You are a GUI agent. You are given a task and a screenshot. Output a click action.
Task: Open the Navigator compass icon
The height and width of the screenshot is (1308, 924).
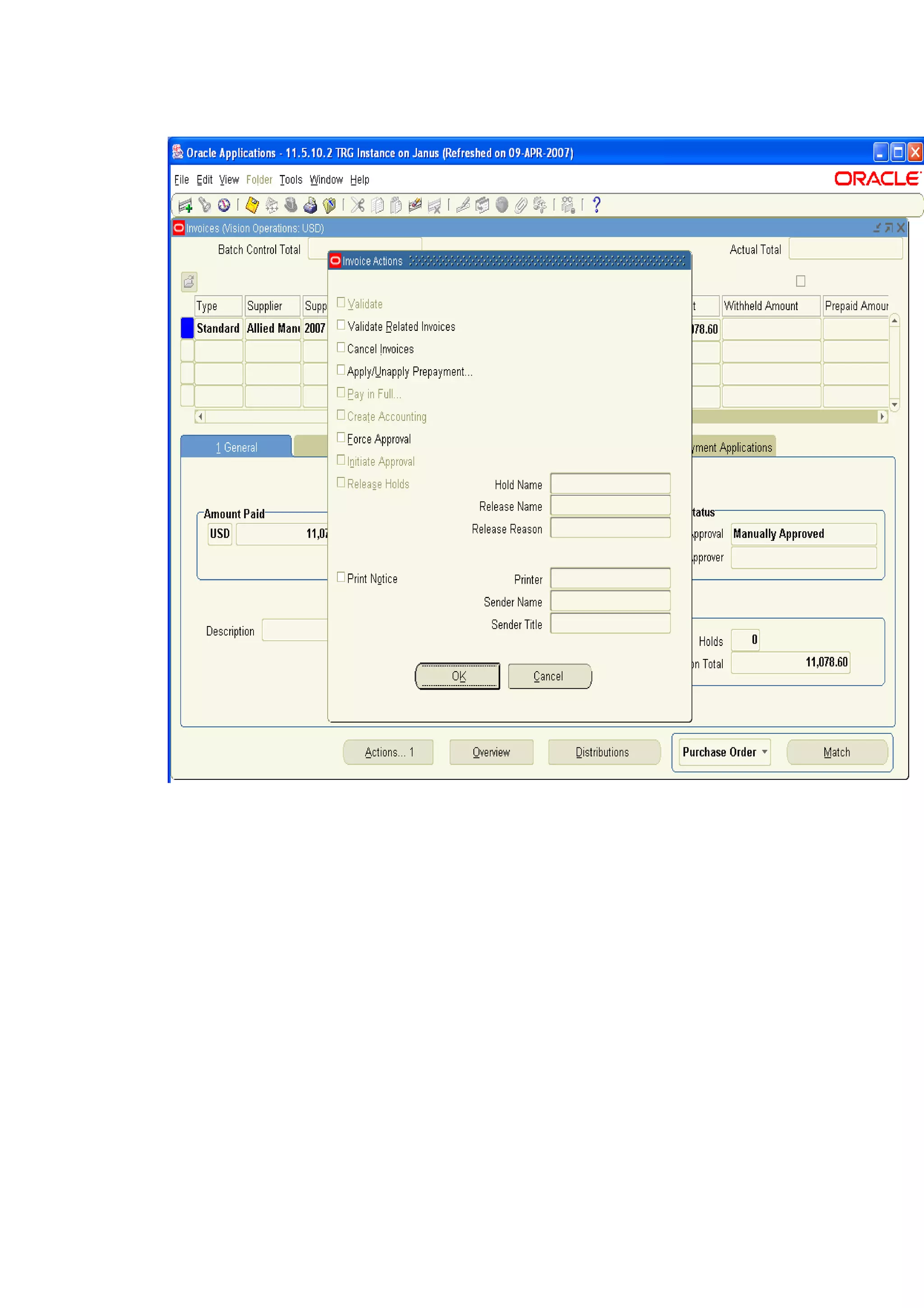coord(224,205)
